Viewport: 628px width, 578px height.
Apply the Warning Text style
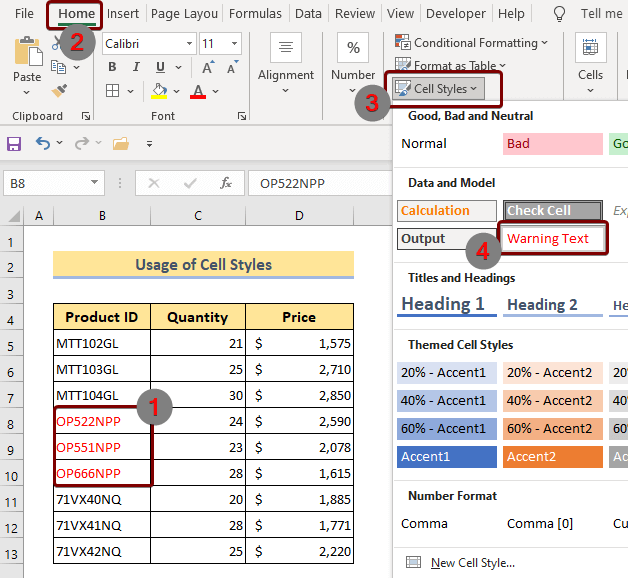pyautogui.click(x=553, y=239)
